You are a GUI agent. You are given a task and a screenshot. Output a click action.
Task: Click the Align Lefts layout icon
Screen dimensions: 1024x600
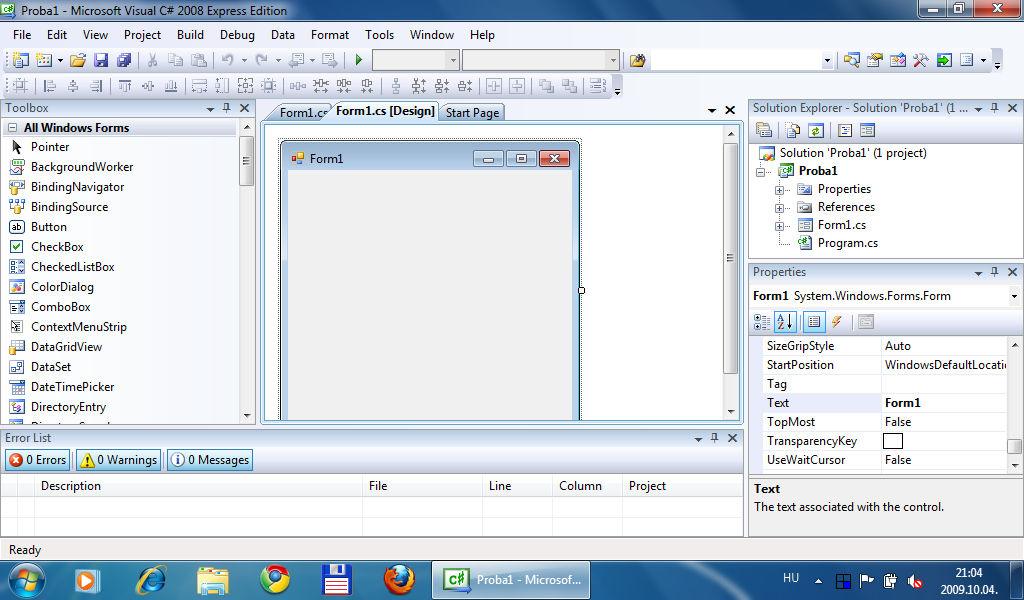tap(50, 86)
